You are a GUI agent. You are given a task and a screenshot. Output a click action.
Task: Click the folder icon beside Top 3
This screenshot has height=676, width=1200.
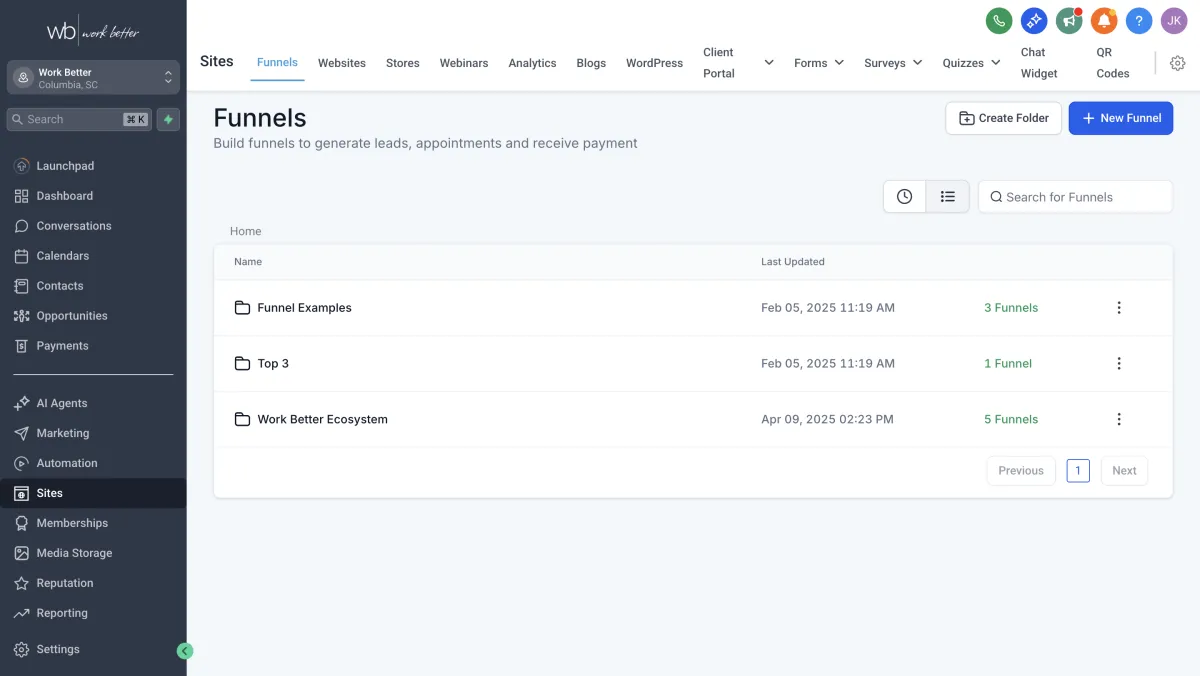242,364
